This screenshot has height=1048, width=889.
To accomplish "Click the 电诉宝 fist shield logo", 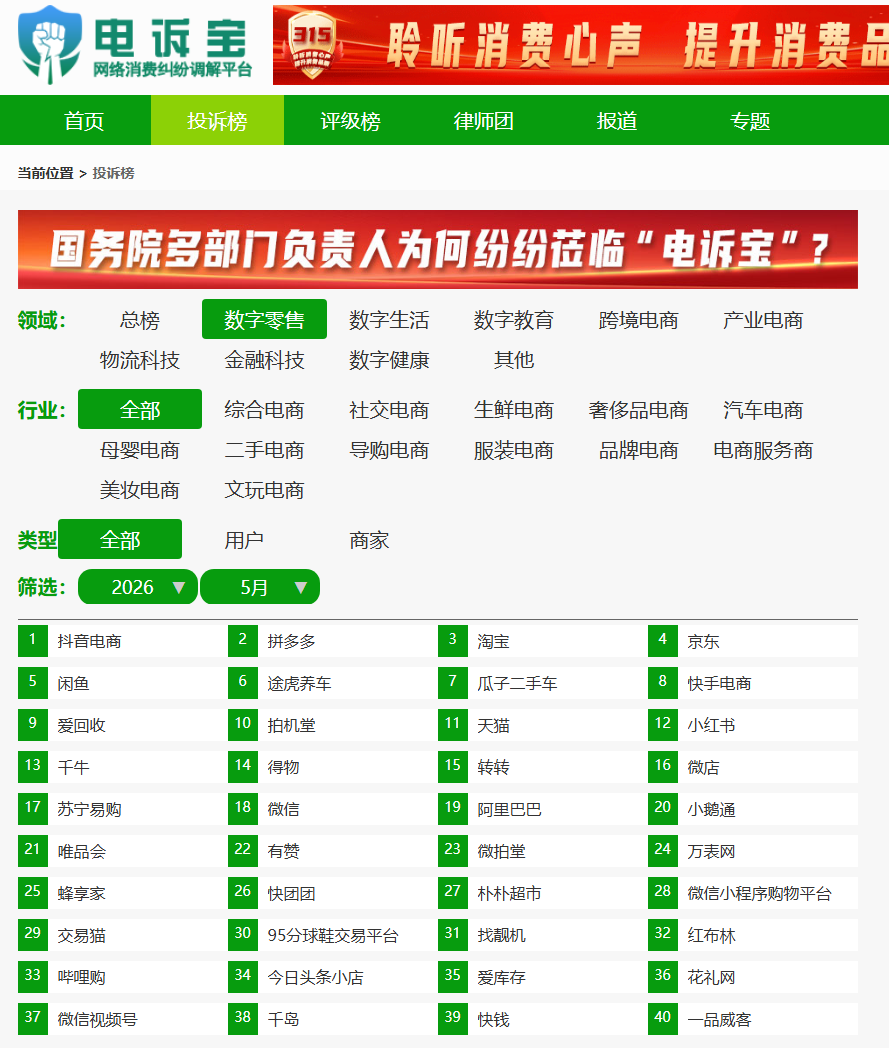I will (x=50, y=45).
